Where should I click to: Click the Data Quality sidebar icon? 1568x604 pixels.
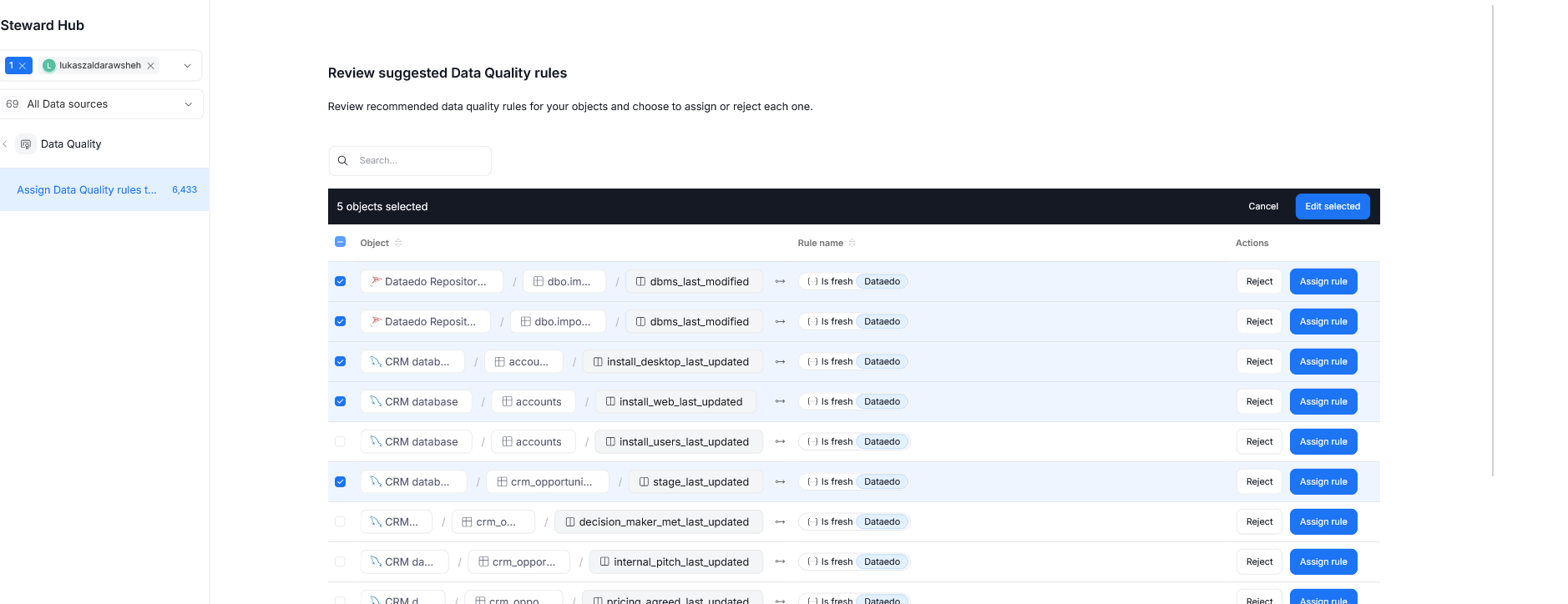(26, 144)
